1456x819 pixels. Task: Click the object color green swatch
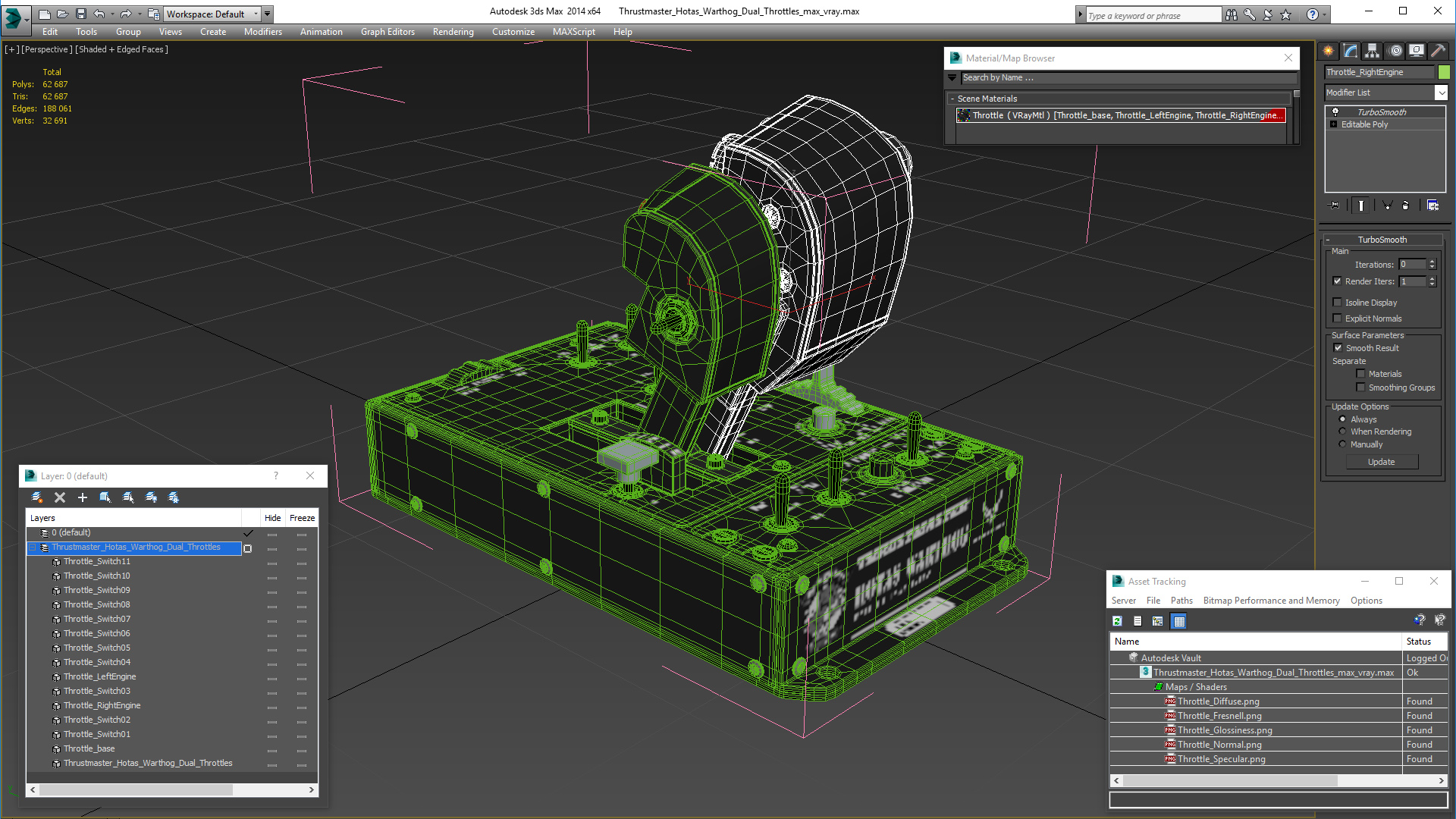point(1444,72)
